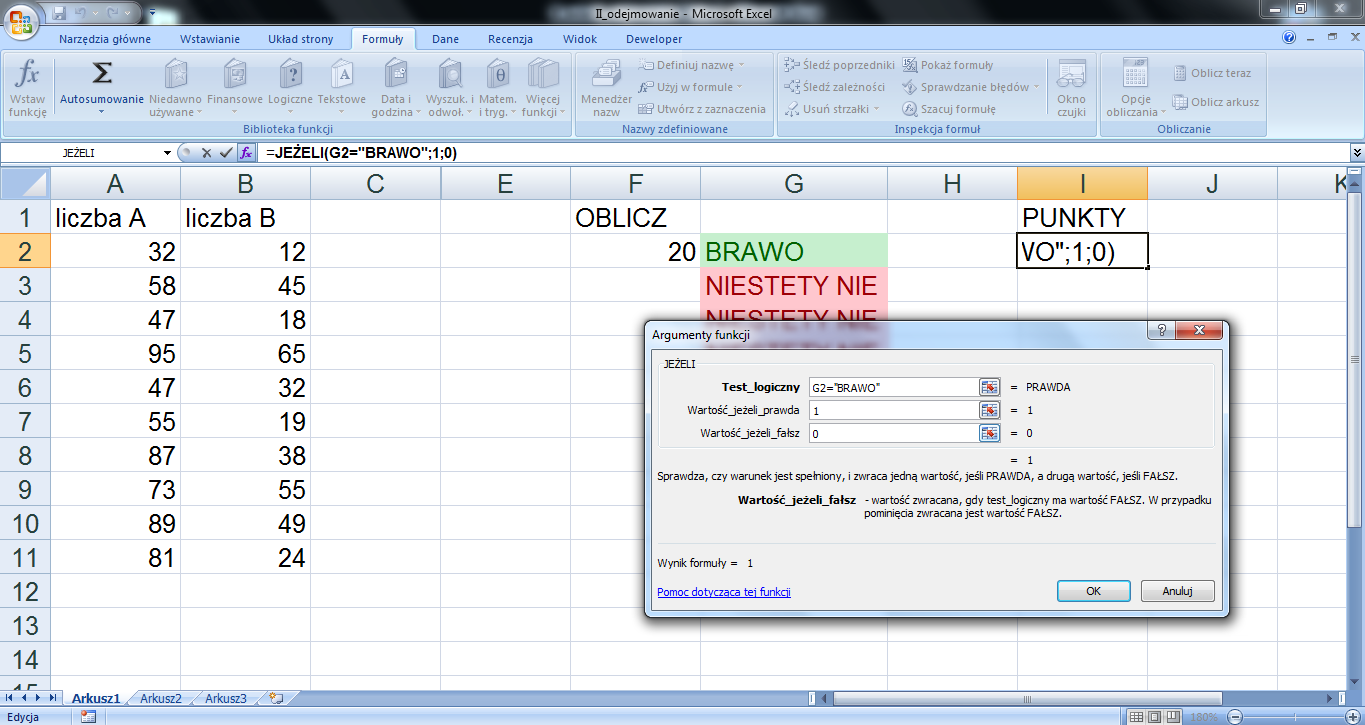
Task: Expand Sprawdzanie błędów dropdown arrow
Action: (x=1037, y=87)
